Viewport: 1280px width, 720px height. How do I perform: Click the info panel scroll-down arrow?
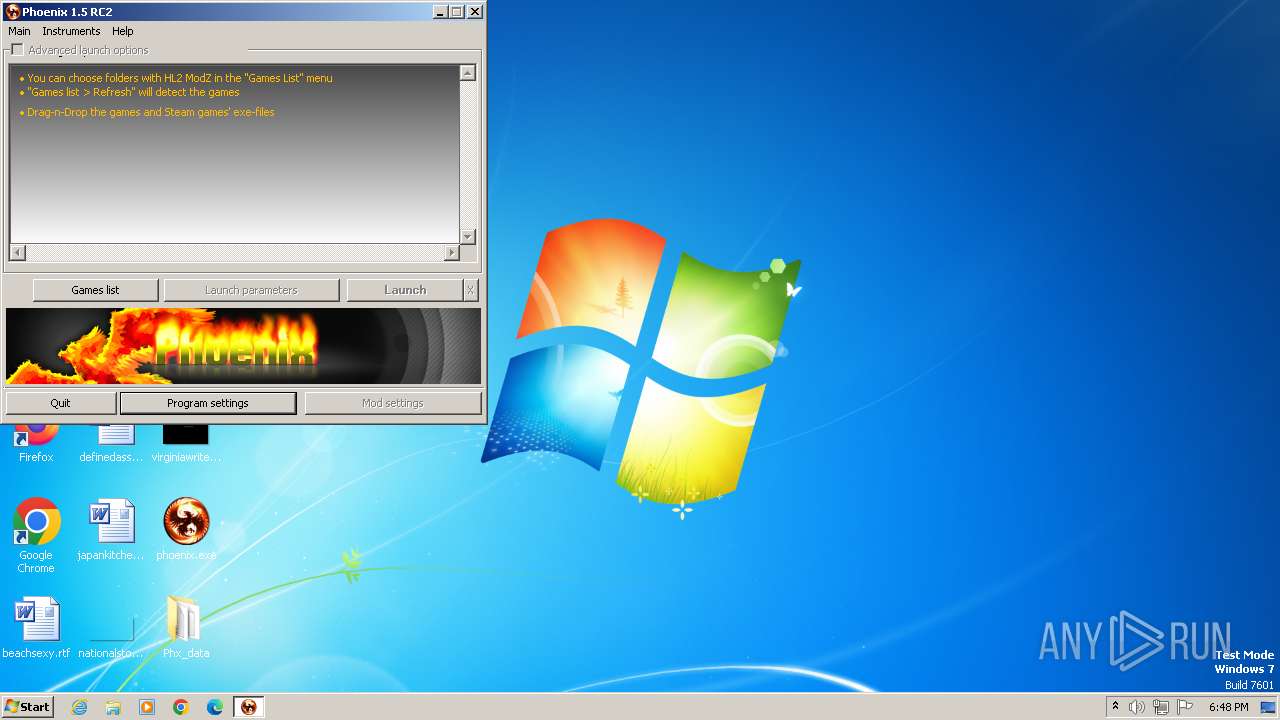(x=467, y=237)
